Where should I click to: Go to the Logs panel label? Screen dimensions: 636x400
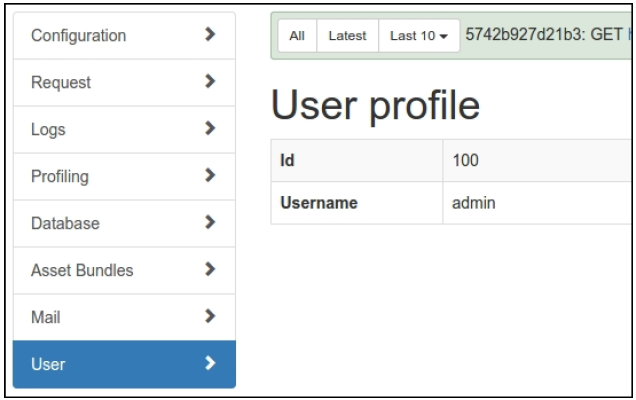pos(49,130)
